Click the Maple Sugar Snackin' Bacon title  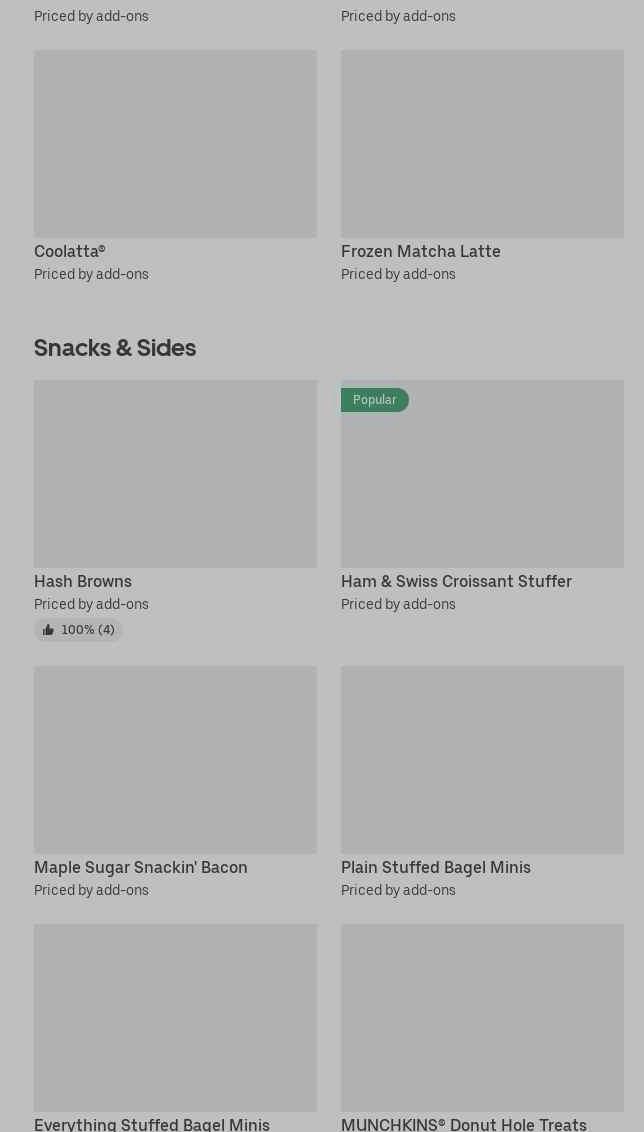point(141,868)
